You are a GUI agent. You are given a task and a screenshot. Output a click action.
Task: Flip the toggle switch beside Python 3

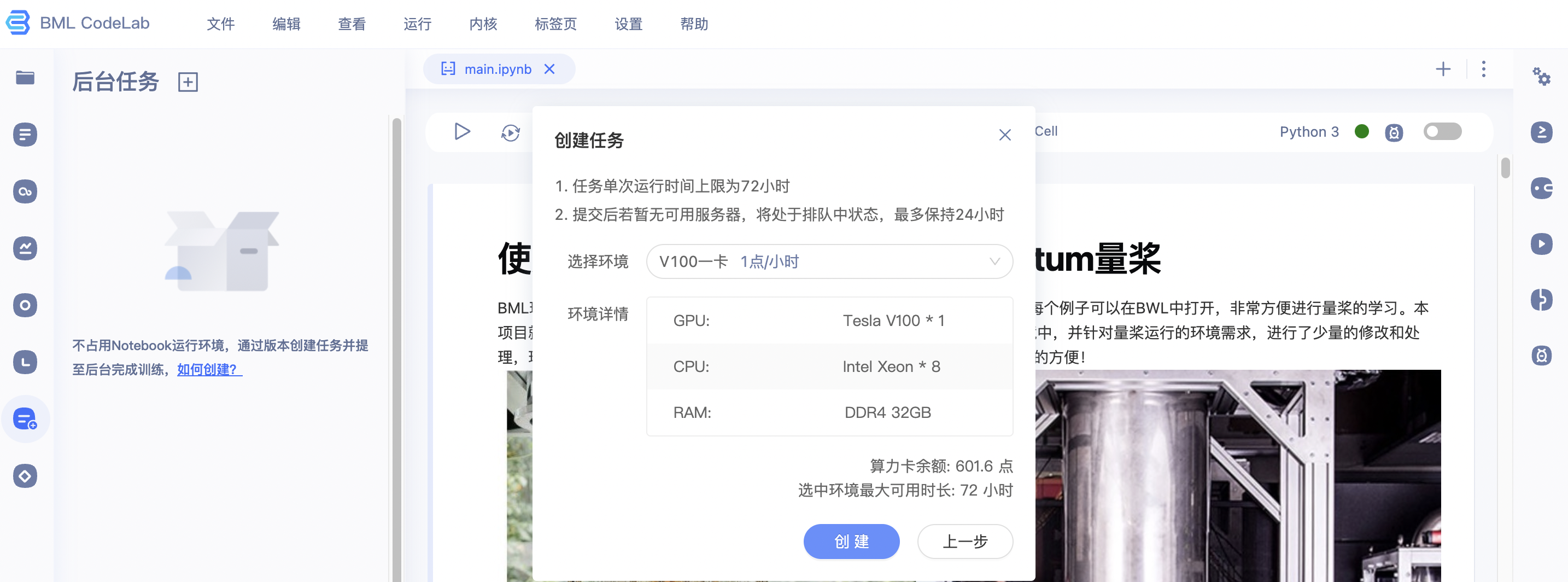[x=1442, y=131]
